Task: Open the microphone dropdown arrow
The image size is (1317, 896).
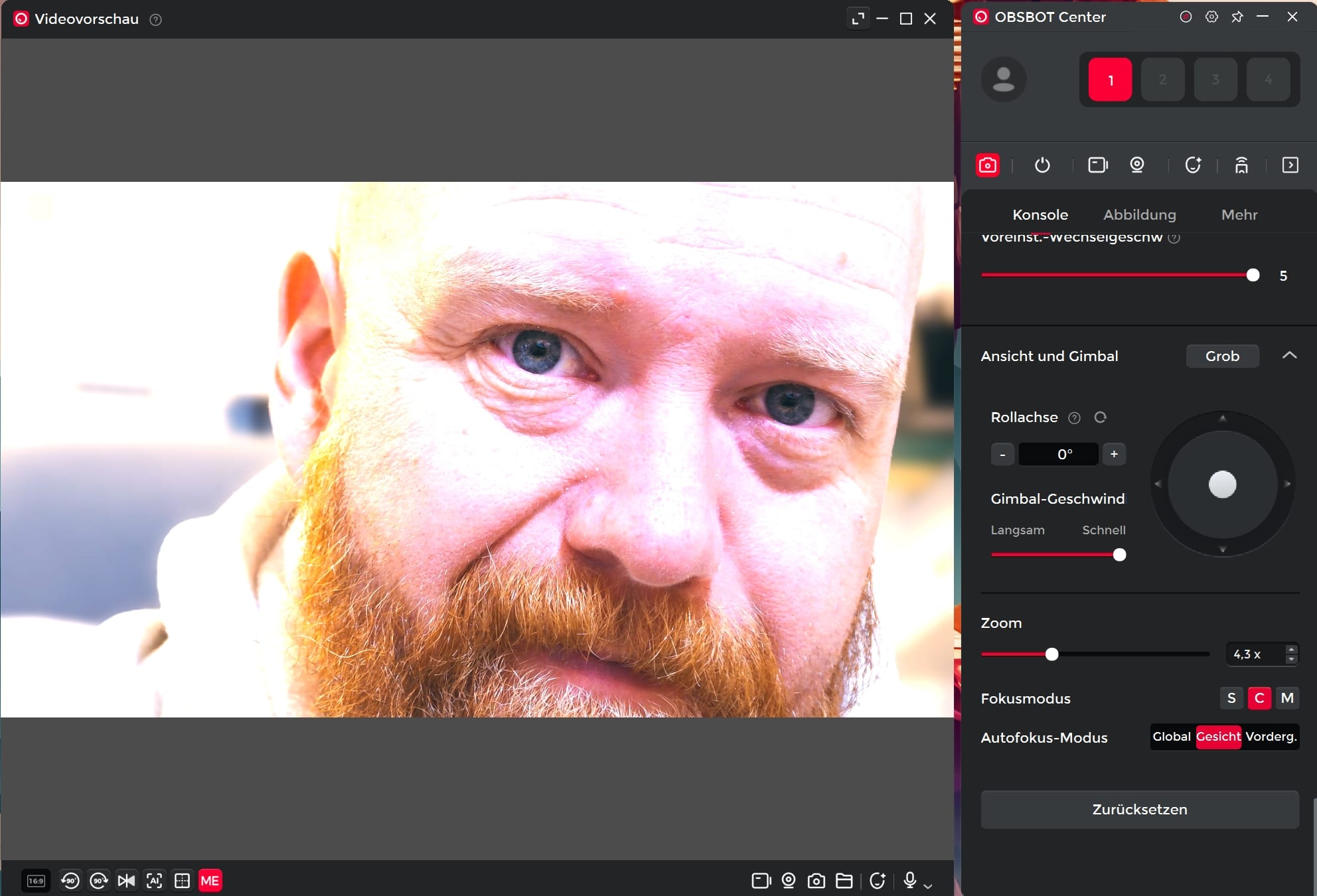Action: point(928,885)
